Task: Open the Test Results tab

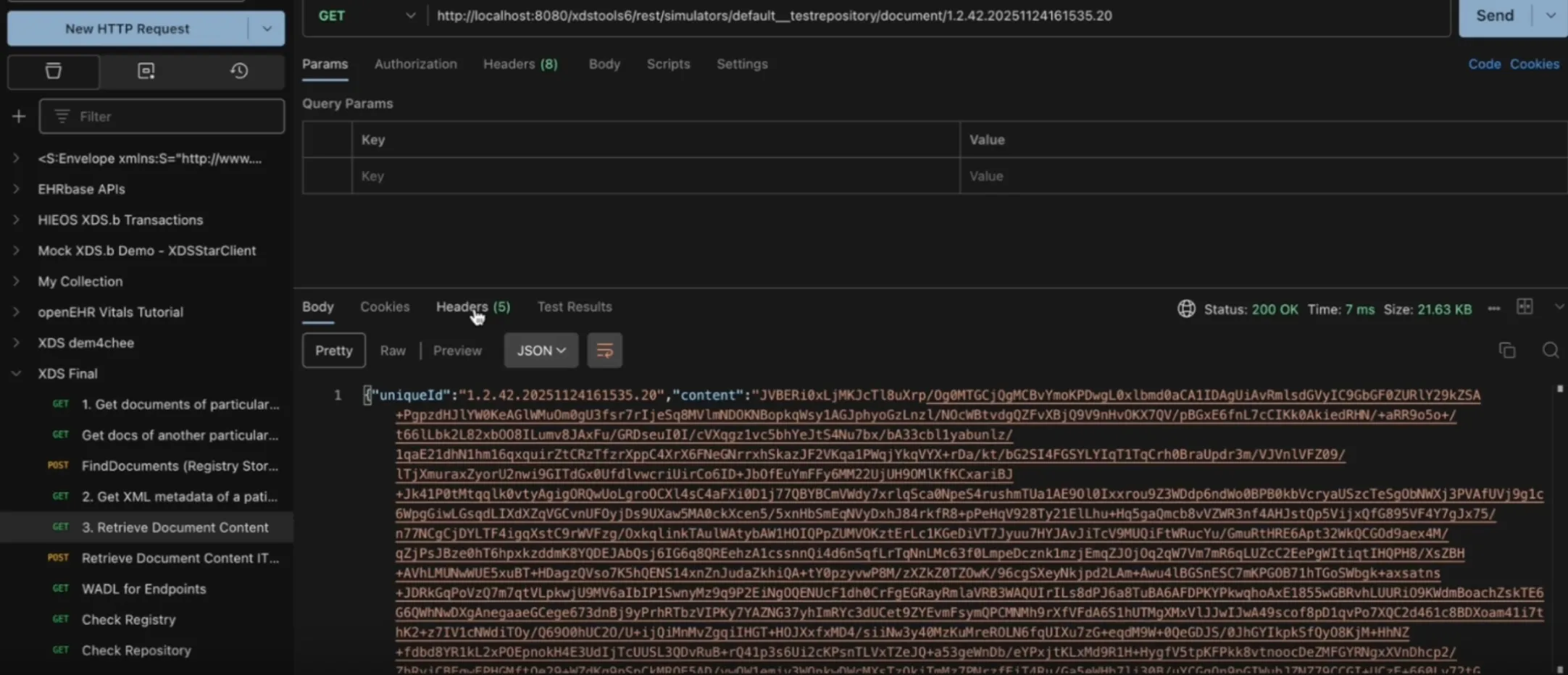Action: click(x=573, y=306)
